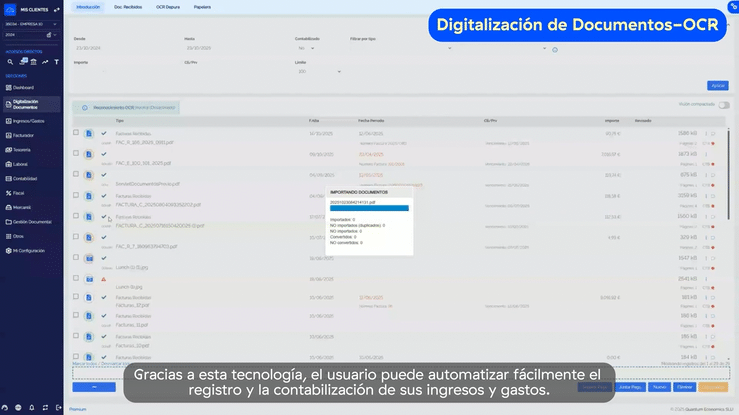Image resolution: width=739 pixels, height=415 pixels.
Task: Click file name Facturas_12.pdf
Action: (x=132, y=305)
